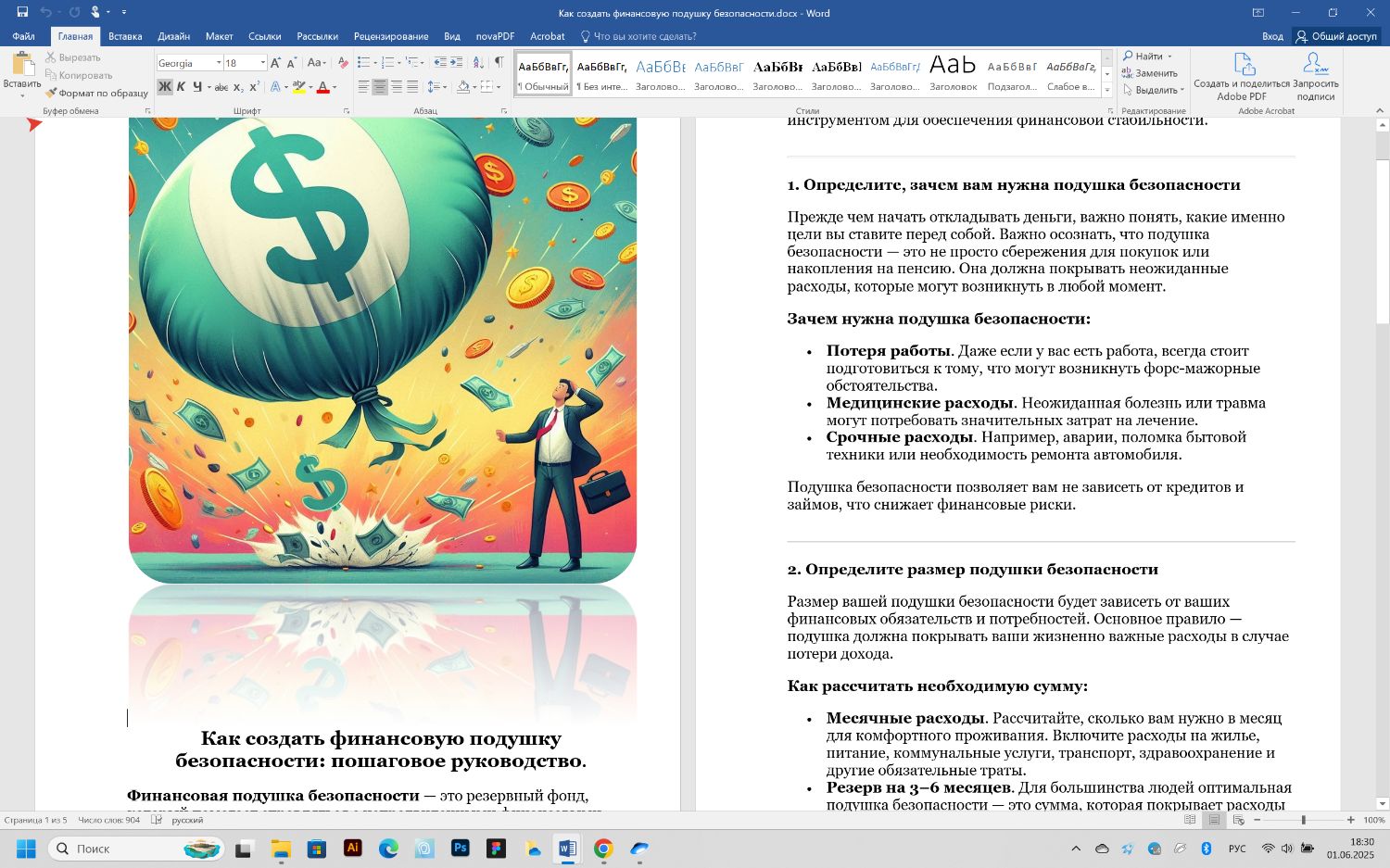The width and height of the screenshot is (1390, 868).
Task: Open Google Chrome from the taskbar
Action: coord(603,848)
